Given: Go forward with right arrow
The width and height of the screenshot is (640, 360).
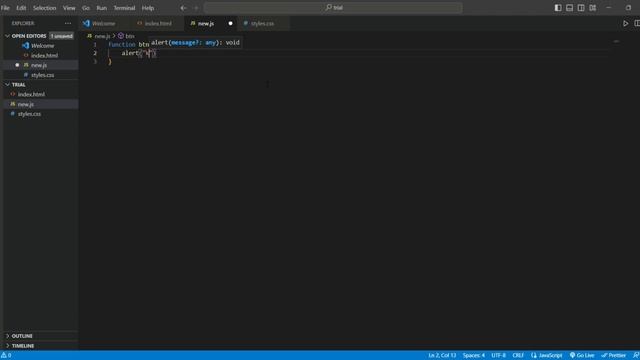Looking at the screenshot, I should (x=196, y=8).
